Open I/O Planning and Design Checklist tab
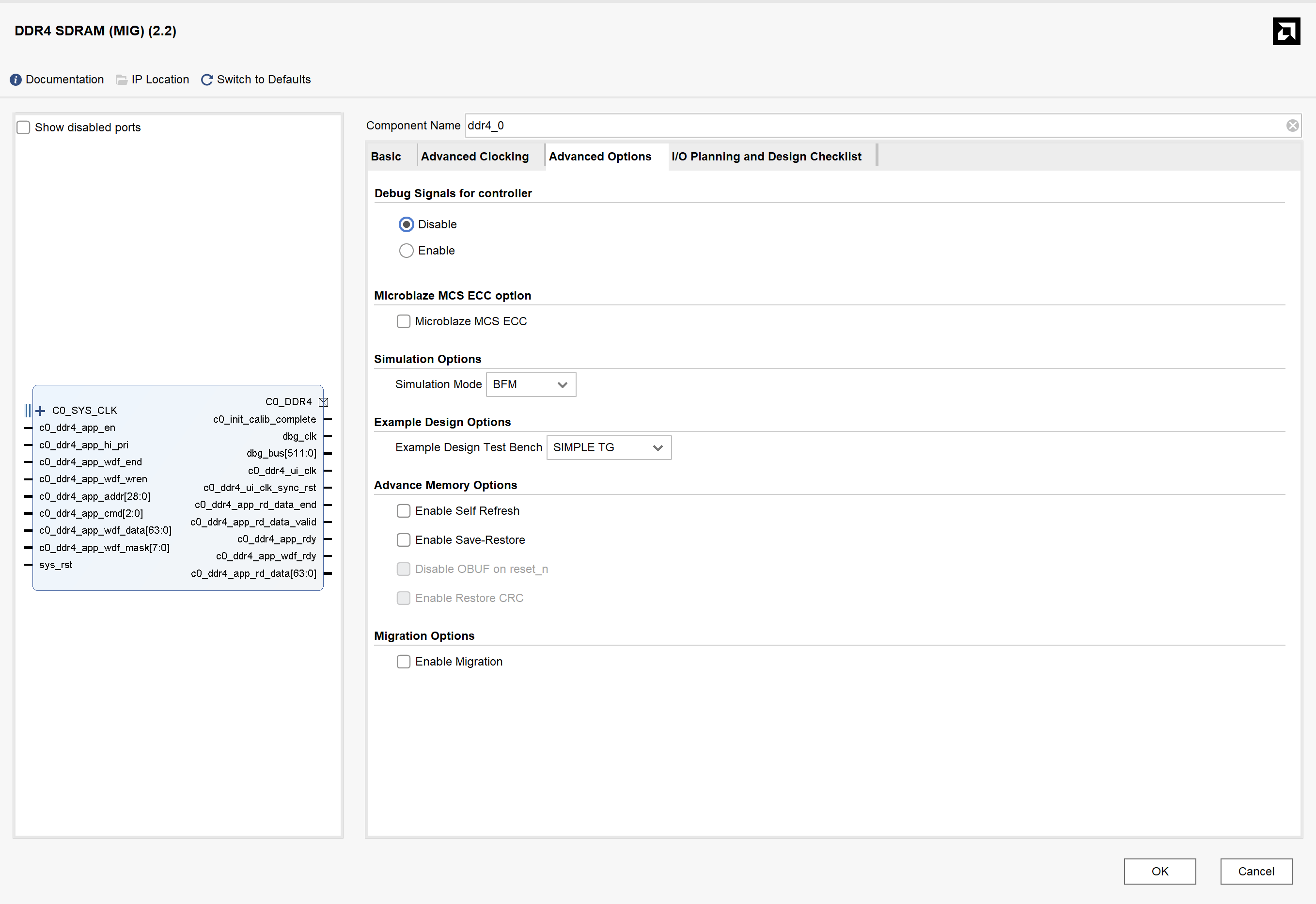 coord(766,157)
